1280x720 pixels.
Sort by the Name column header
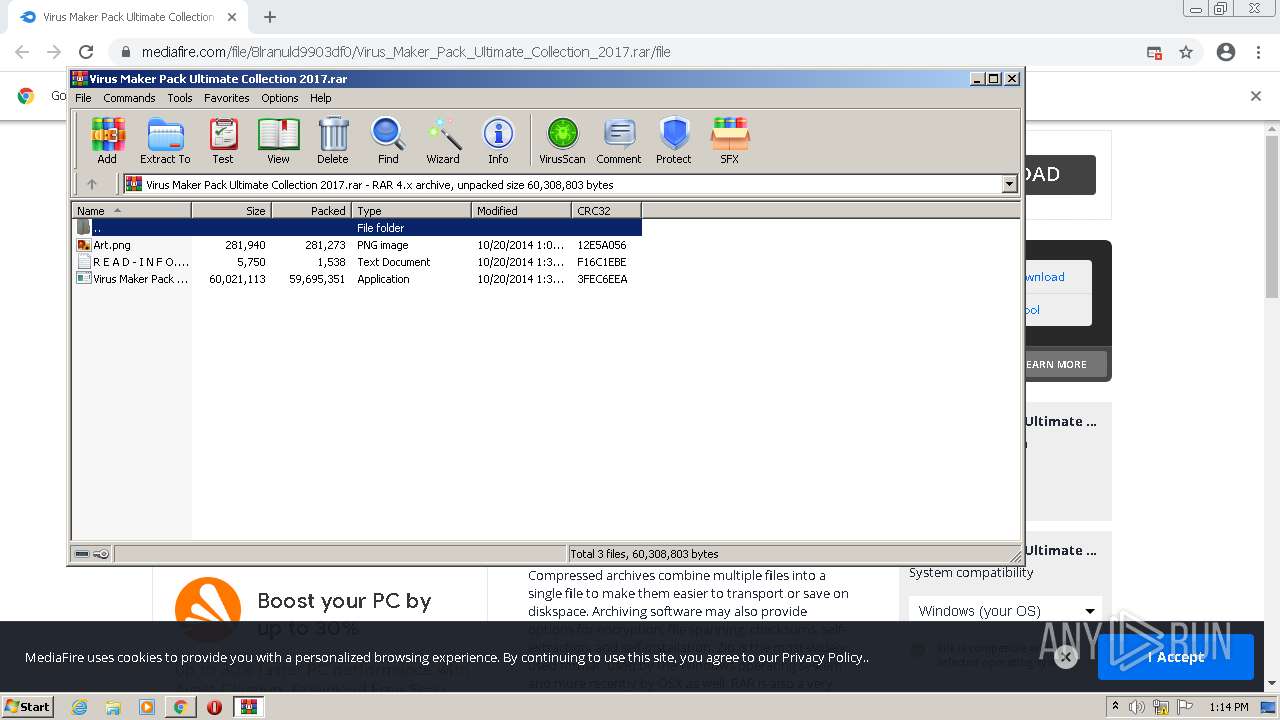[131, 210]
